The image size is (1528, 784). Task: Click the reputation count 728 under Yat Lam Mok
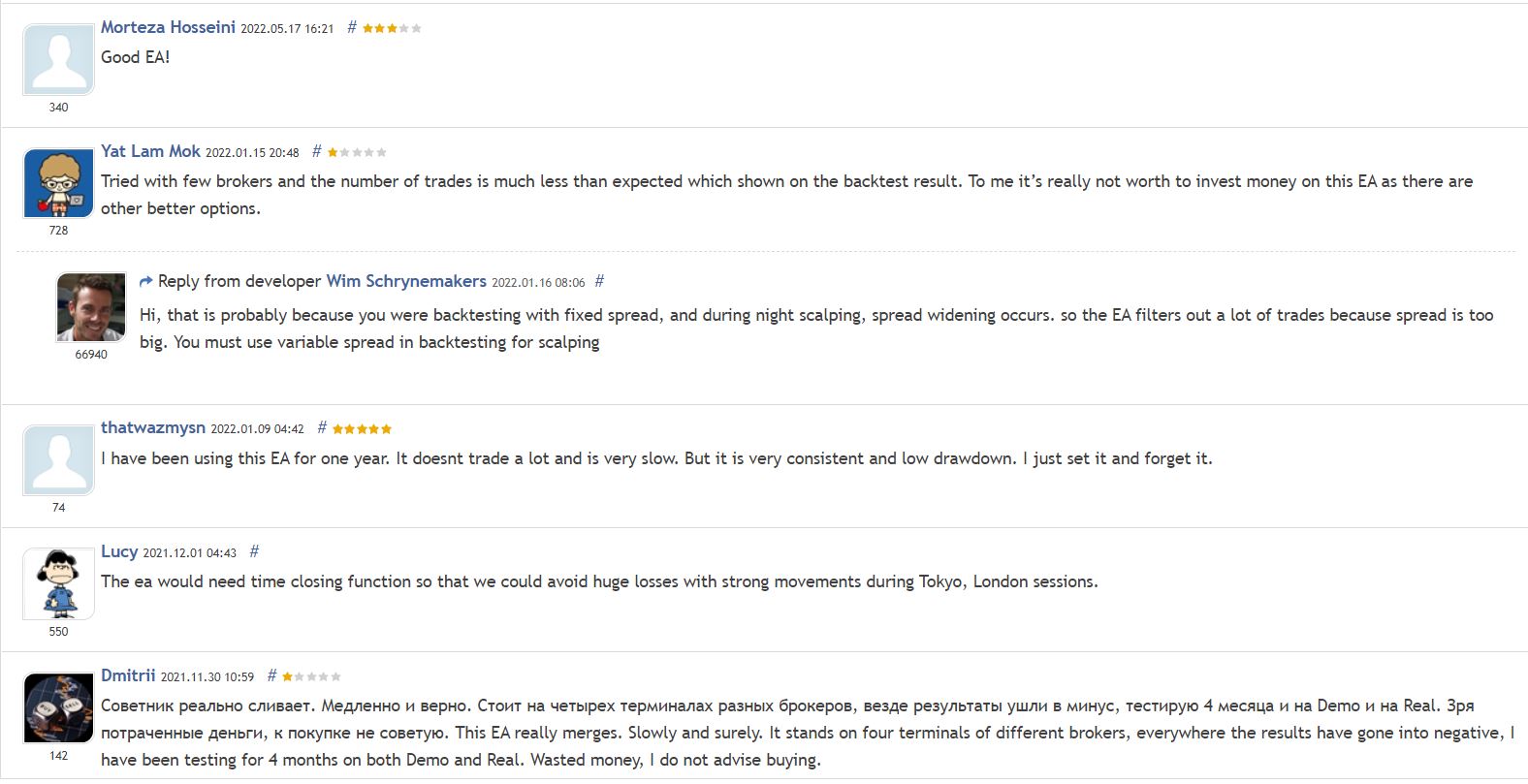[57, 231]
